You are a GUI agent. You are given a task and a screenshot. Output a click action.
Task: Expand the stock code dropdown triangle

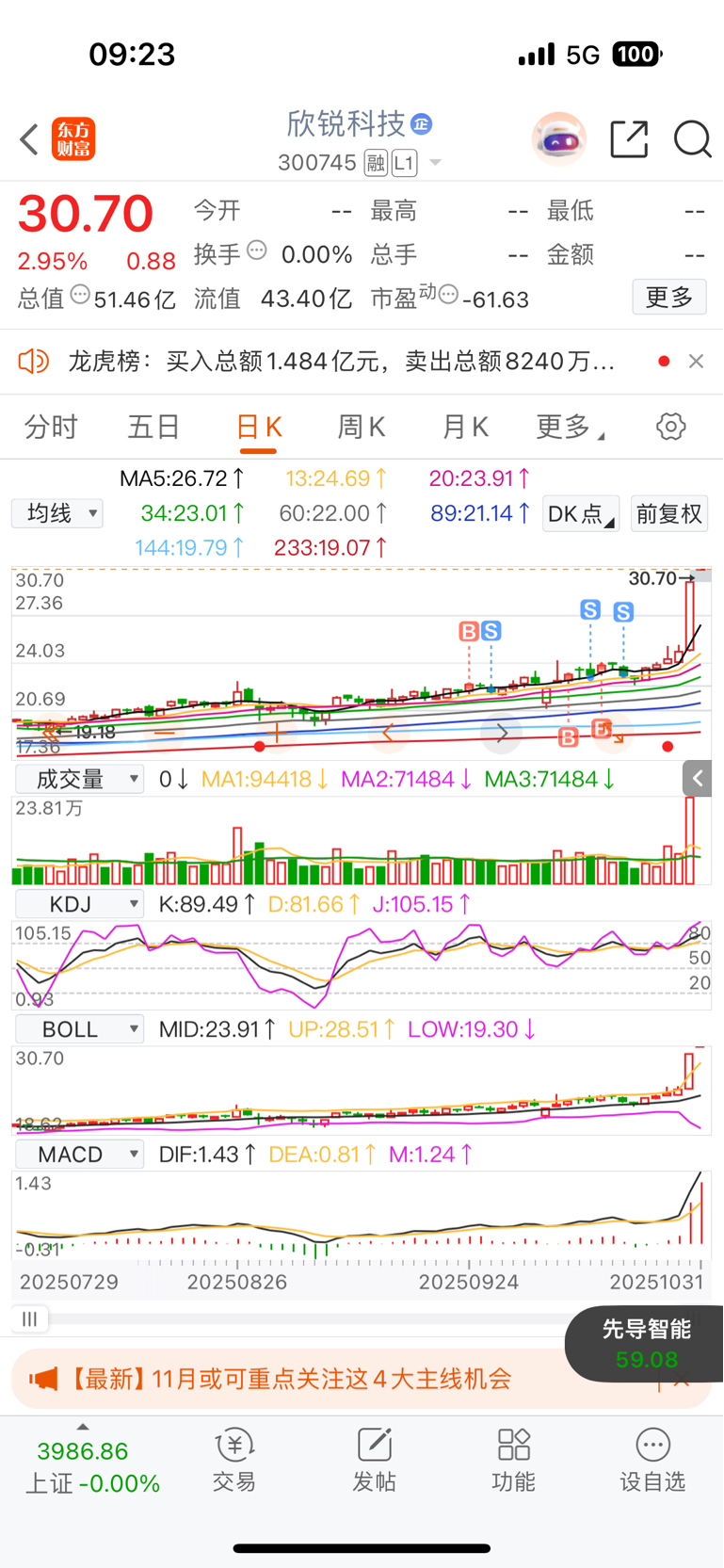(435, 163)
